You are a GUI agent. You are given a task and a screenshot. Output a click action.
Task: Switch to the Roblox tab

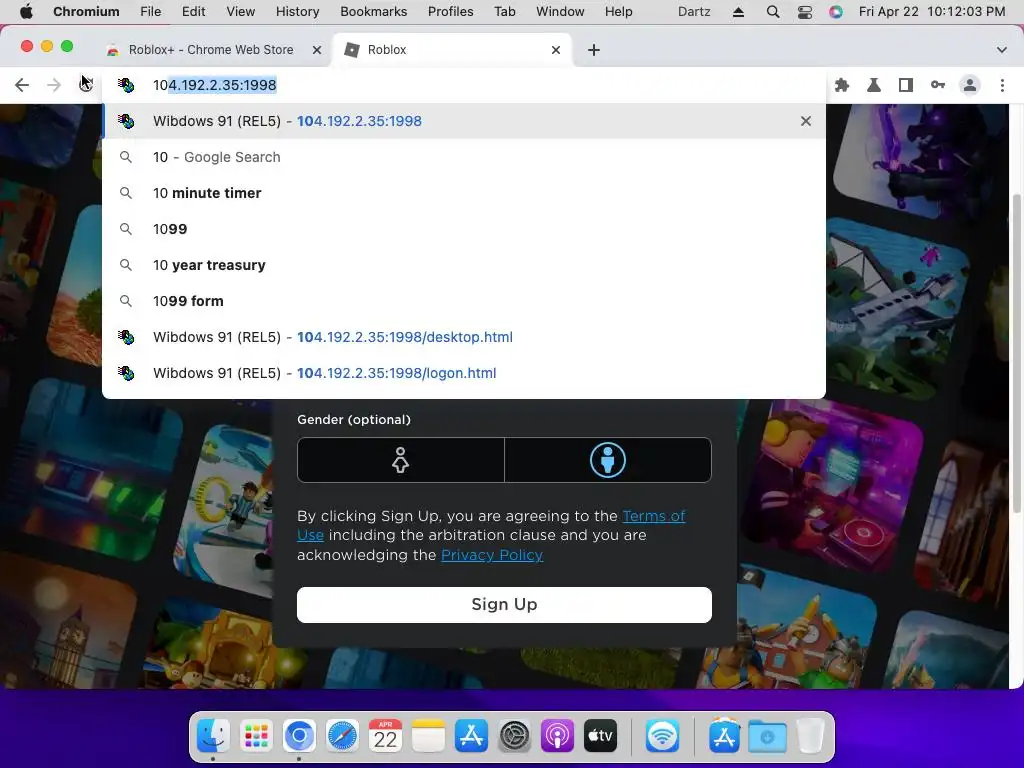pos(452,50)
